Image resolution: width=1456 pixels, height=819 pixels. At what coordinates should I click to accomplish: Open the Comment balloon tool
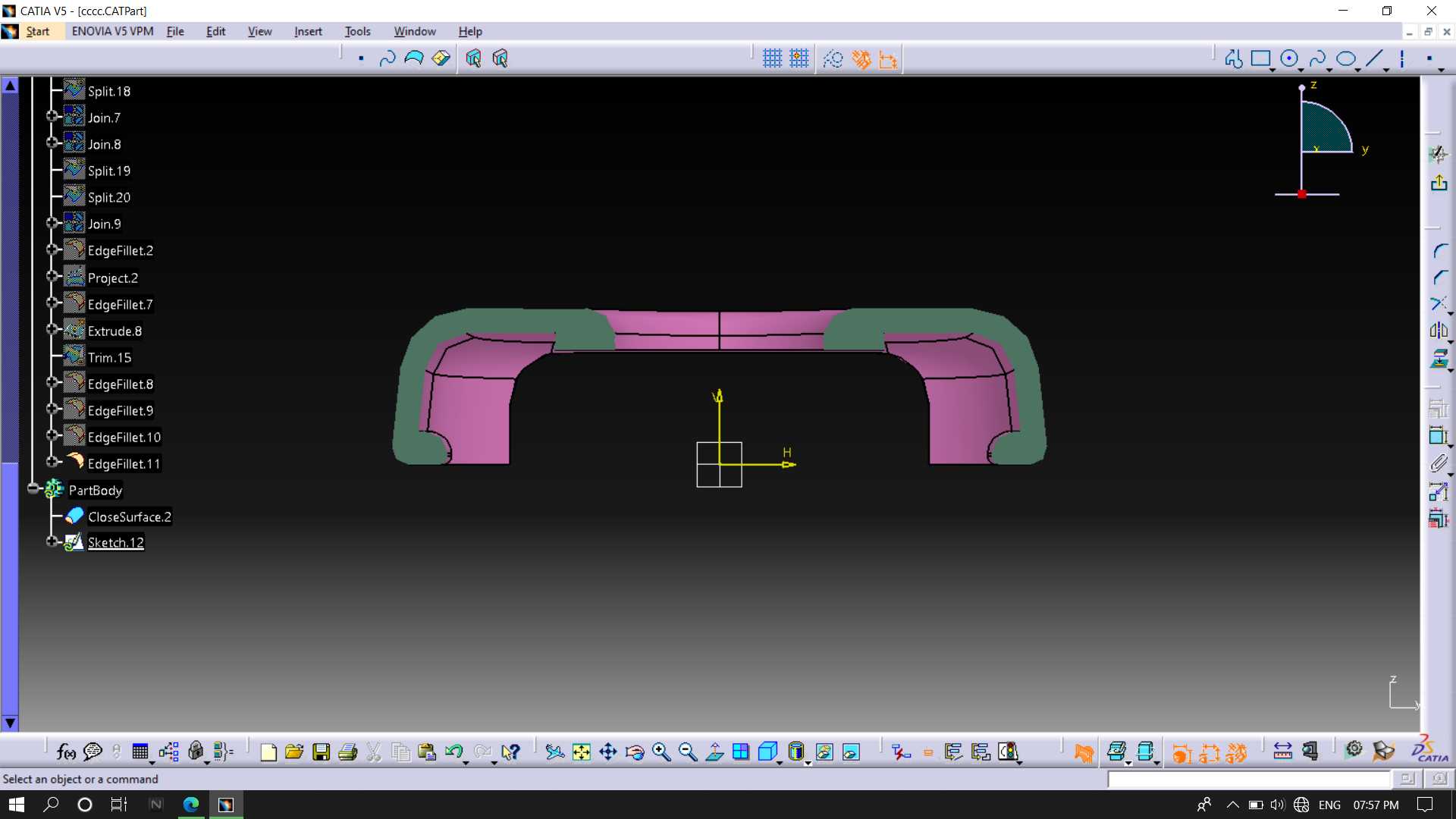(x=93, y=752)
